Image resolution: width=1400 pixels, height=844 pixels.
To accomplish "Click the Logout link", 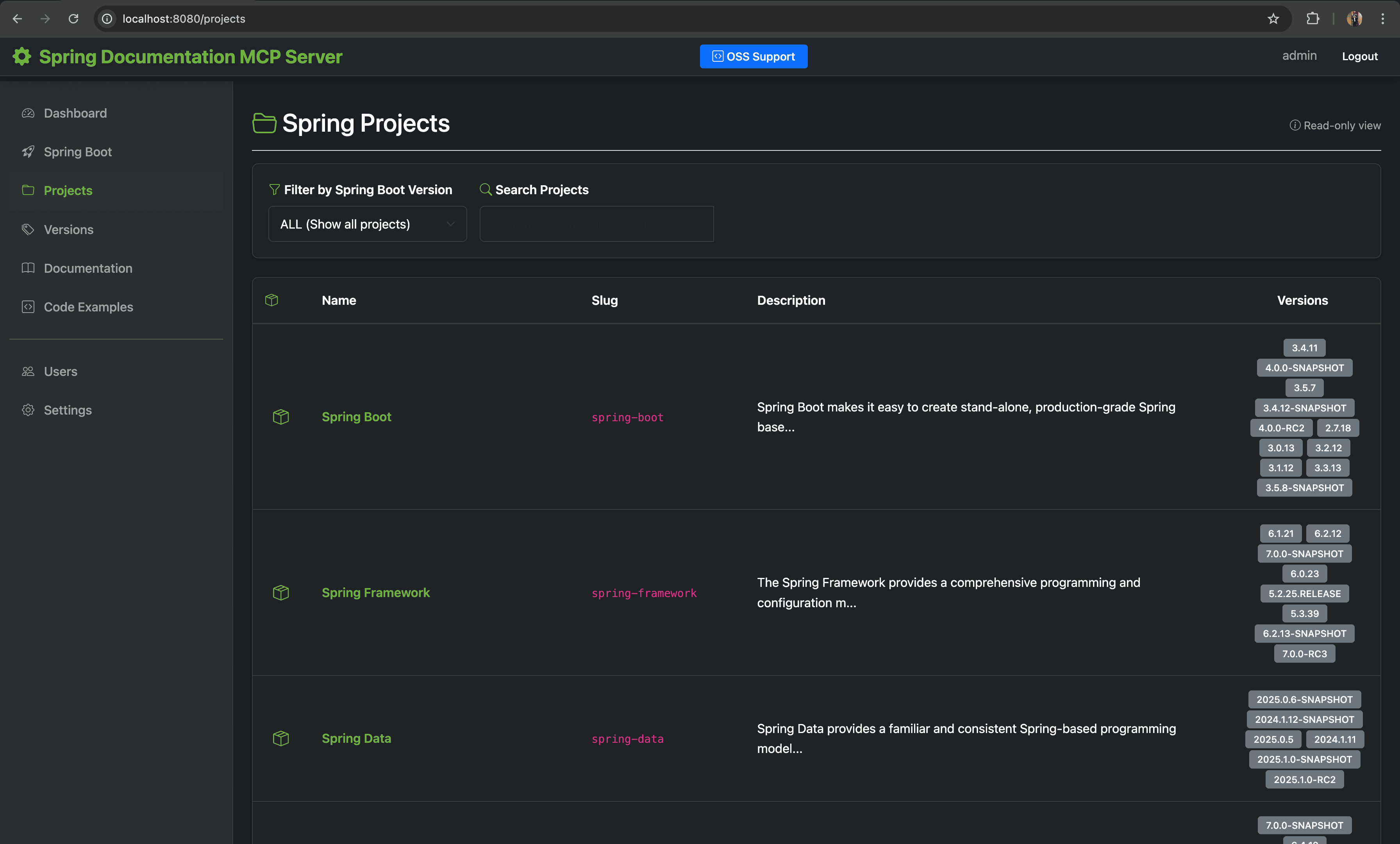I will coord(1359,56).
